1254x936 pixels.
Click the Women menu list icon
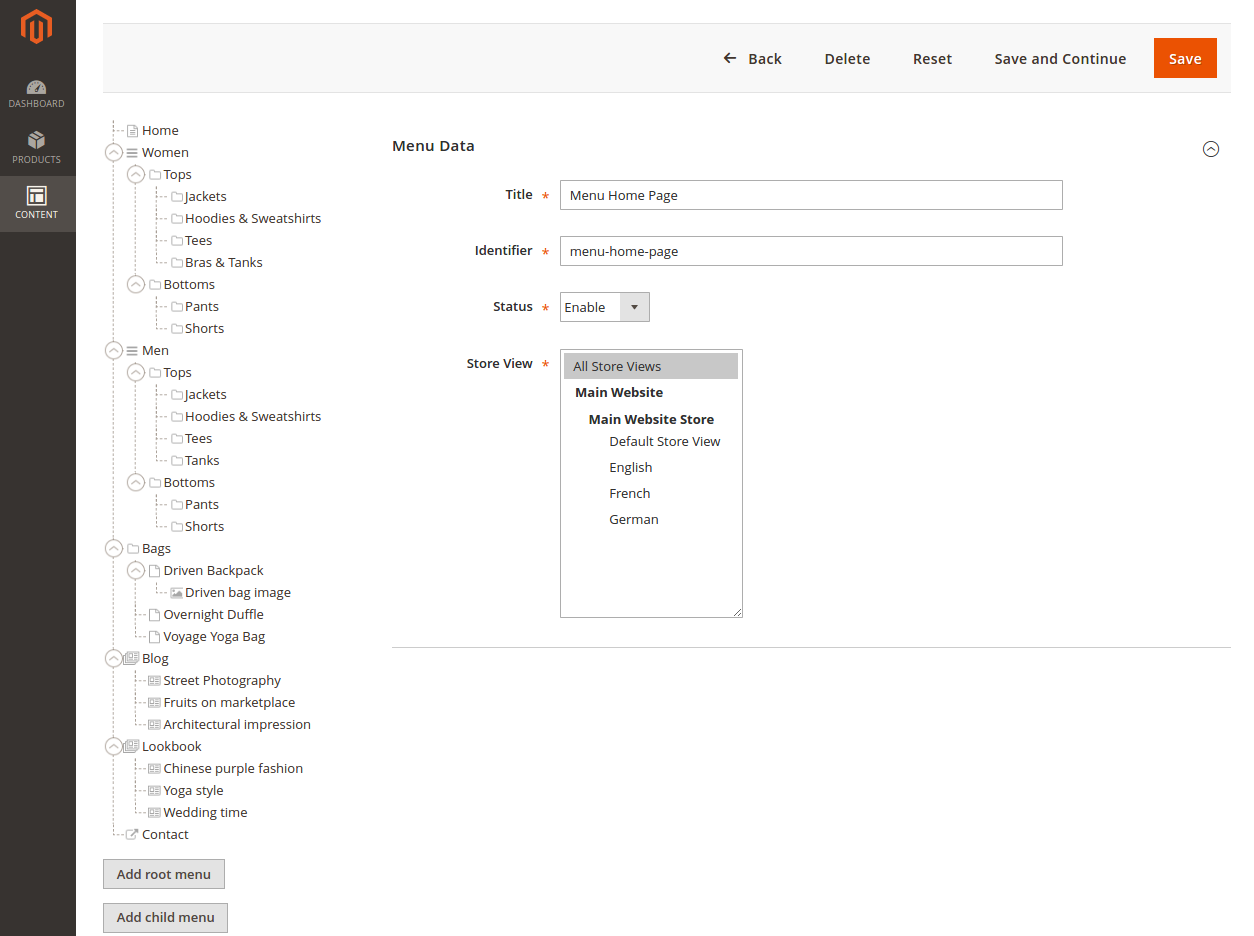point(132,153)
